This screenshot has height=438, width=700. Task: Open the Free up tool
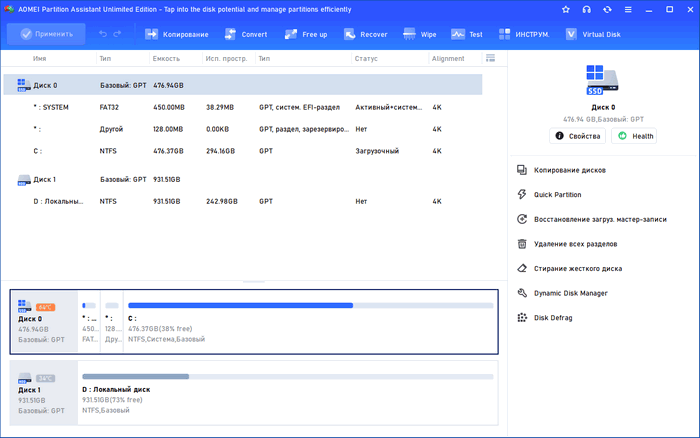point(307,34)
